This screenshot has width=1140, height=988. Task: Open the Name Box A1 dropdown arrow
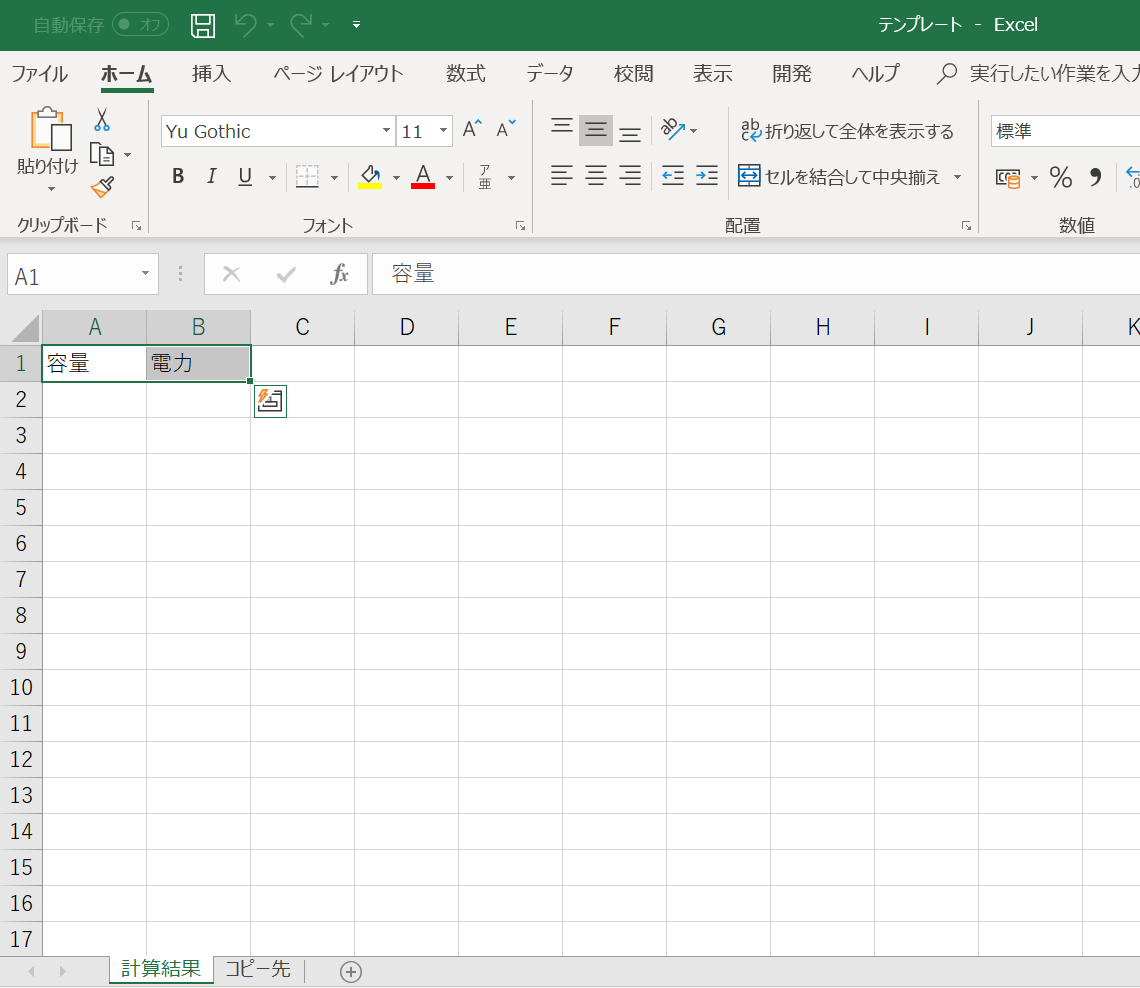click(x=145, y=274)
